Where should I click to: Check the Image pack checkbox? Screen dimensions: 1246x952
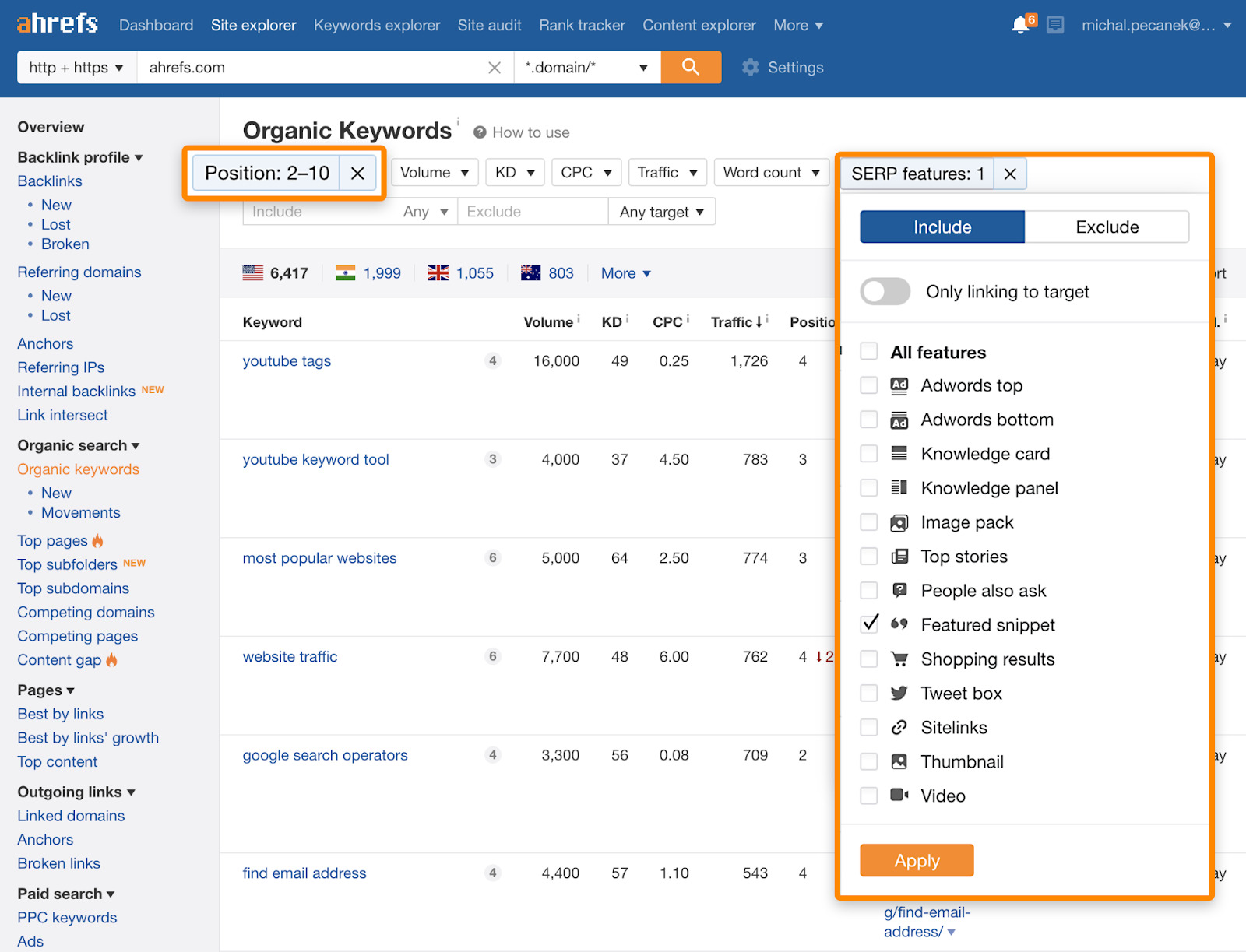868,522
